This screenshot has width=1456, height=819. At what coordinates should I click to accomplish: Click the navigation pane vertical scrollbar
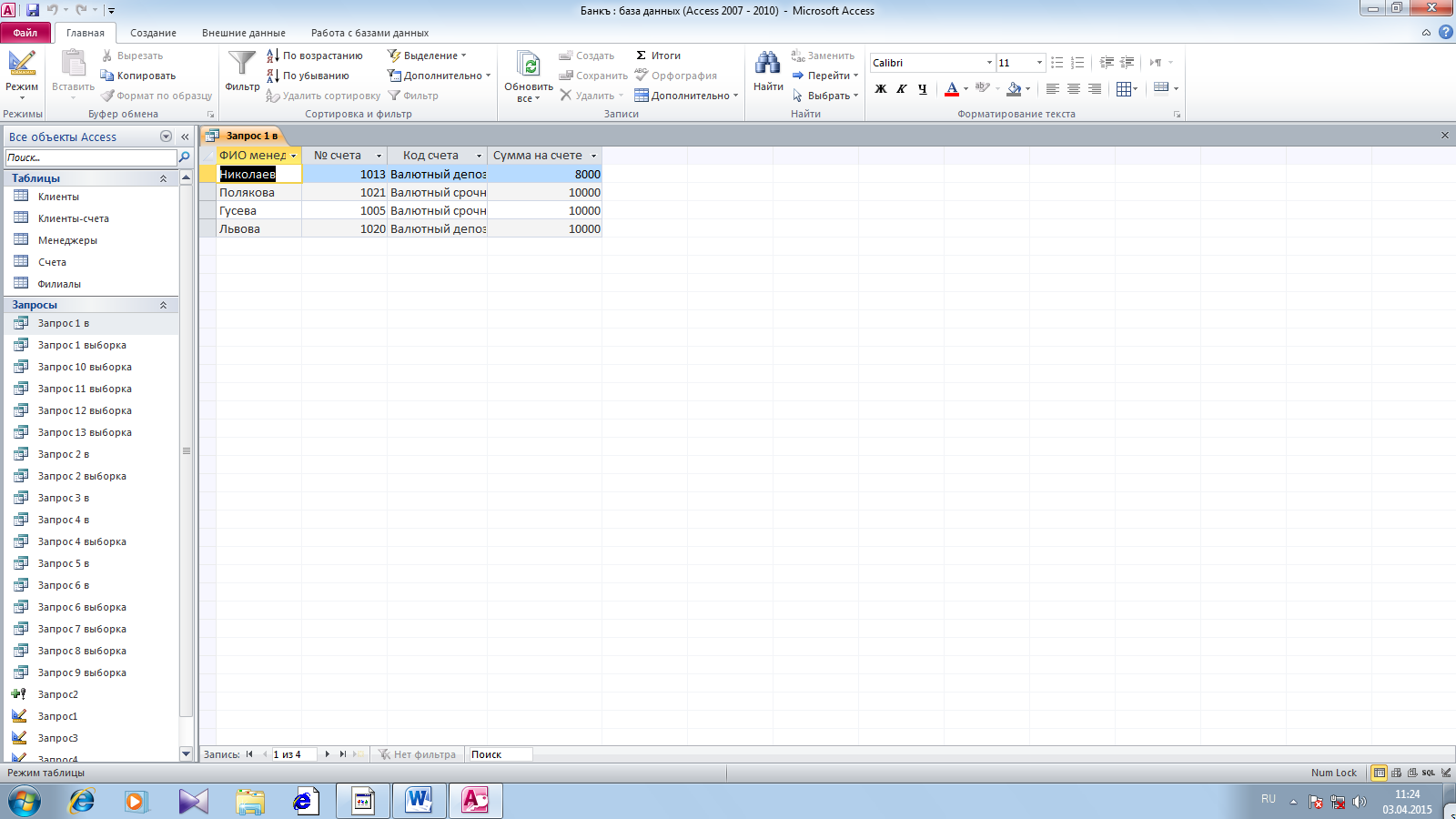187,451
